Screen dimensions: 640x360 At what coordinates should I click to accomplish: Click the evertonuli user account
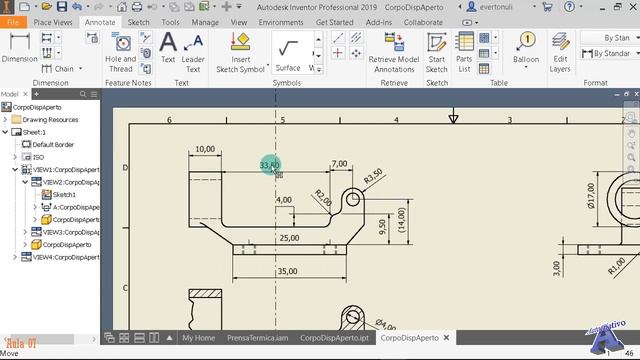495,7
